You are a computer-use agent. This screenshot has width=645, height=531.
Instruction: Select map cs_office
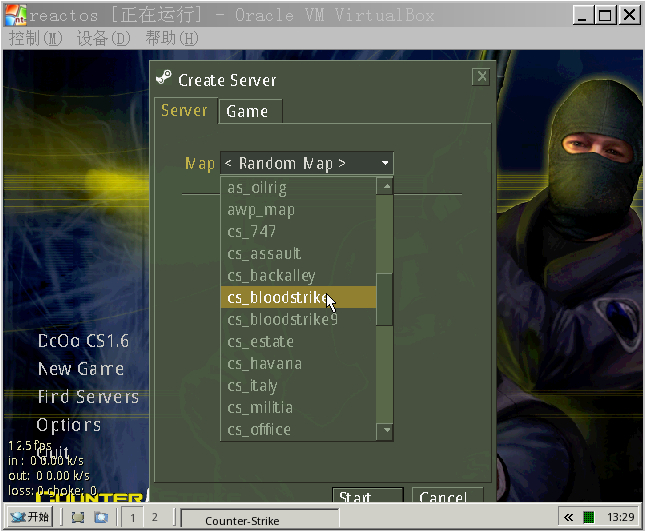tap(298, 429)
